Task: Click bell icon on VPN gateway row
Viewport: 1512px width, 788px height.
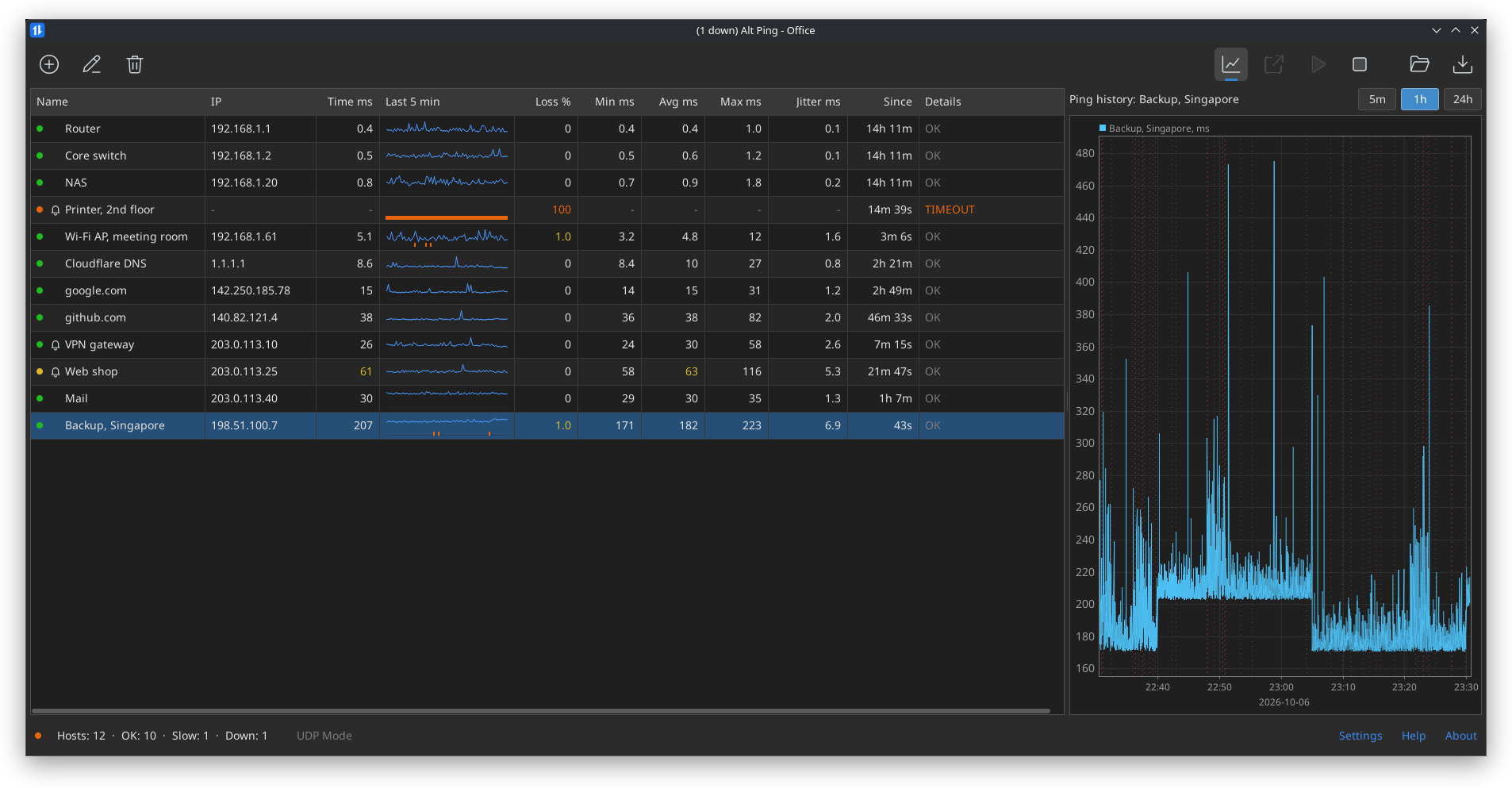Action: pos(56,345)
